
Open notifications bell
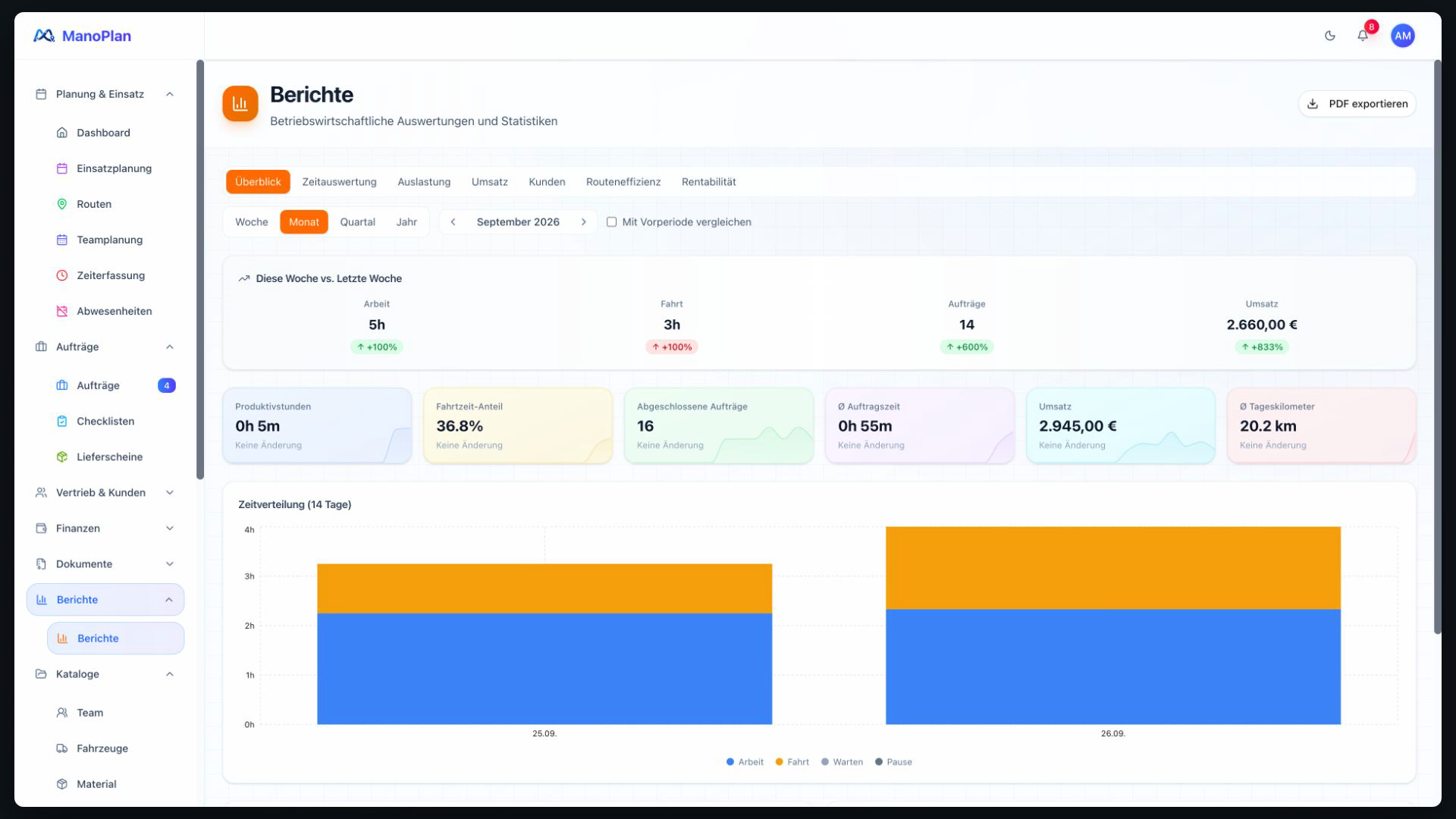pyautogui.click(x=1363, y=36)
